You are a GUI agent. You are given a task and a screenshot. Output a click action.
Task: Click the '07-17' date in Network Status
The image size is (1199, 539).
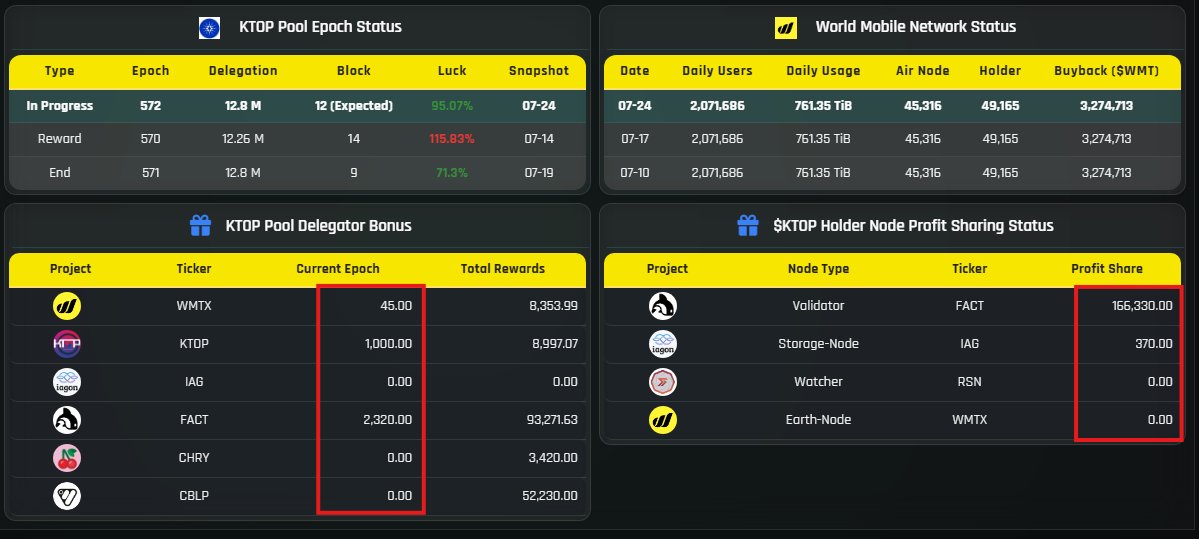click(x=635, y=139)
